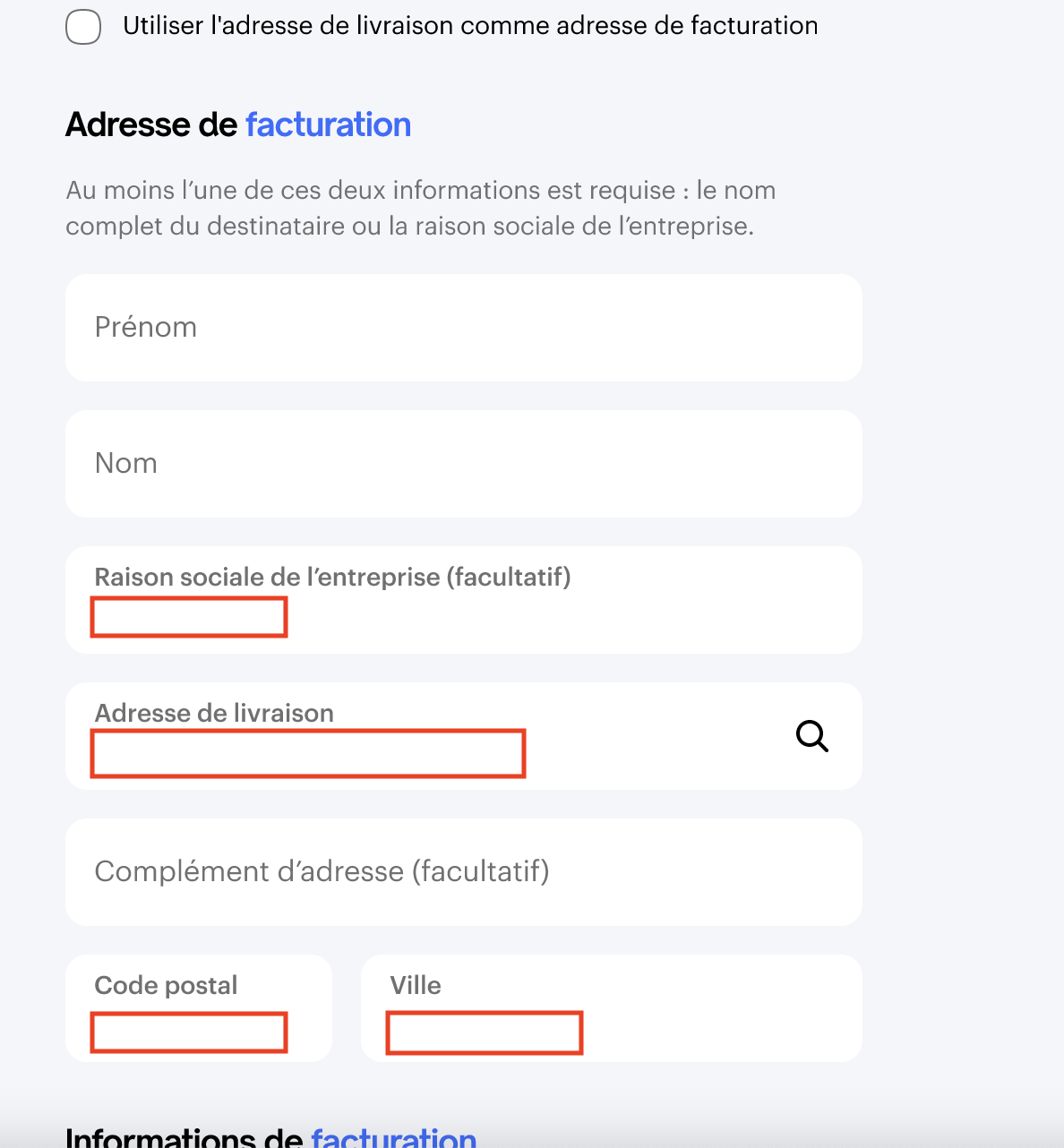Click the red-outlined value box under Ville
This screenshot has height=1148, width=1064.
tap(484, 1032)
